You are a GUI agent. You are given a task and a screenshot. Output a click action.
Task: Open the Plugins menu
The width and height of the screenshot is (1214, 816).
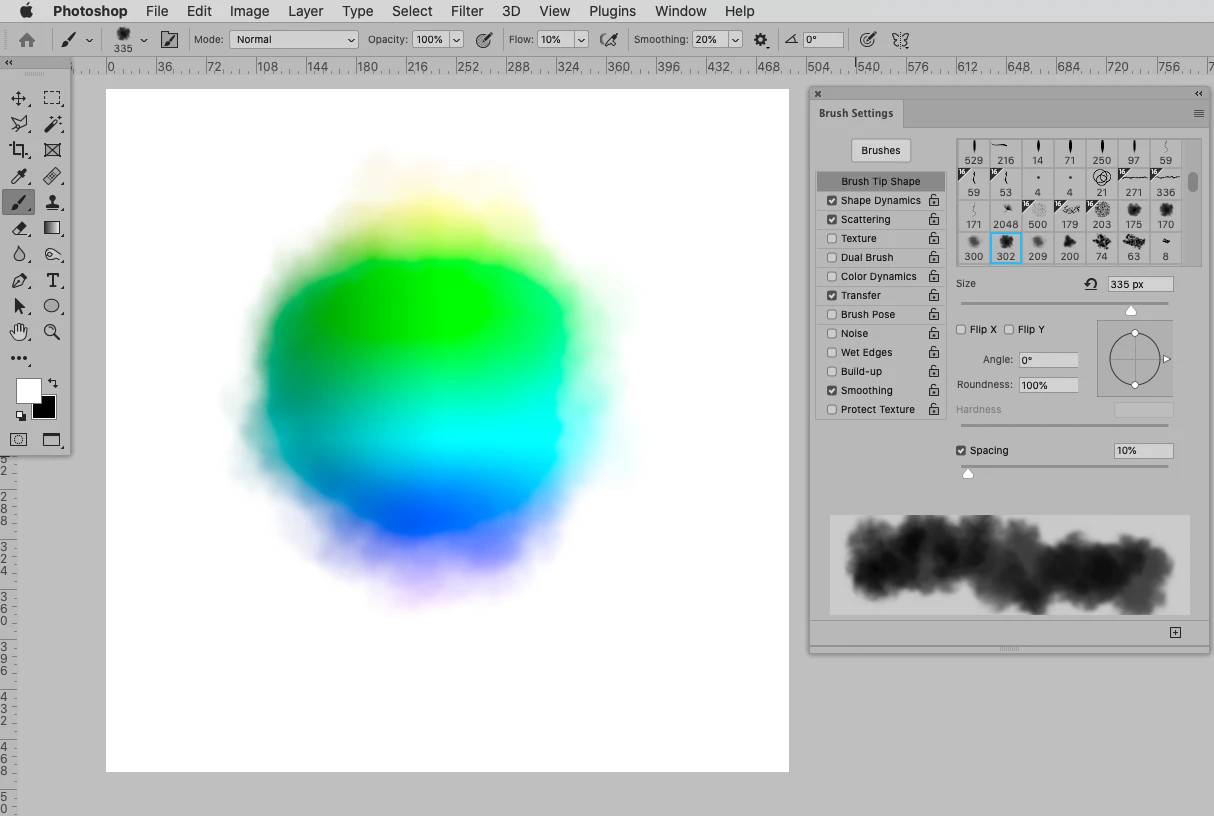[x=612, y=11]
